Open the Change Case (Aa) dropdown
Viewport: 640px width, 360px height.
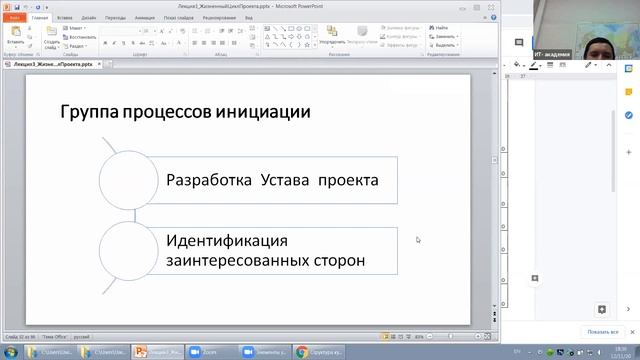(164, 43)
